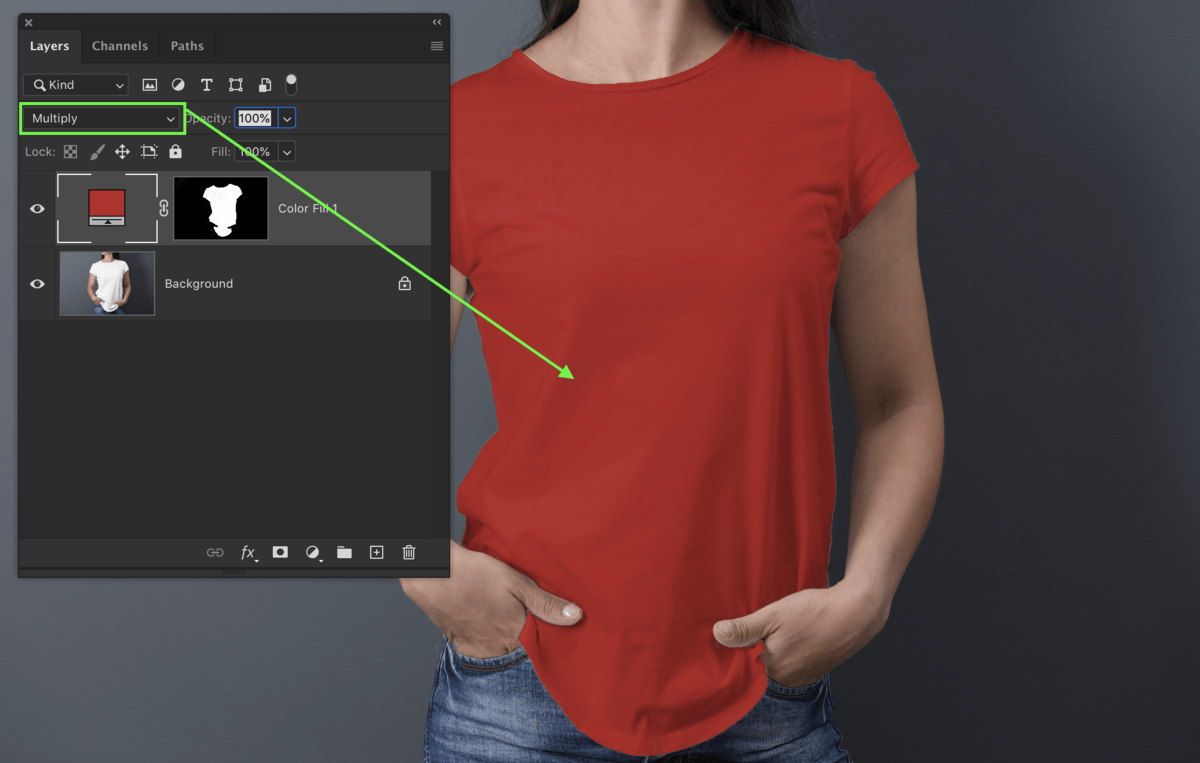The height and width of the screenshot is (763, 1200).
Task: Collapse the panel with double-arrow icon
Action: [437, 22]
